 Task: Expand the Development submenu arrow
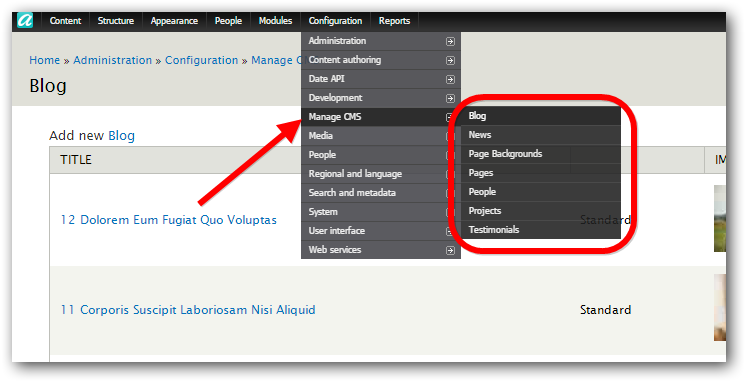point(450,98)
